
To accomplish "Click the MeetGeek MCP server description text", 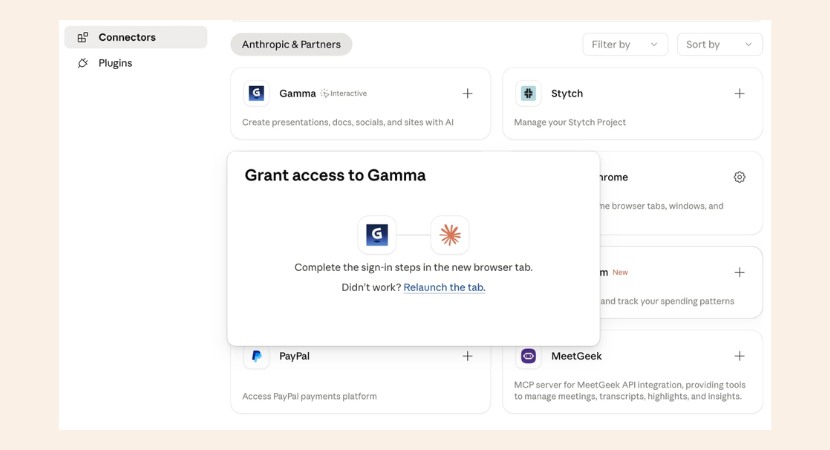I will tap(630, 391).
